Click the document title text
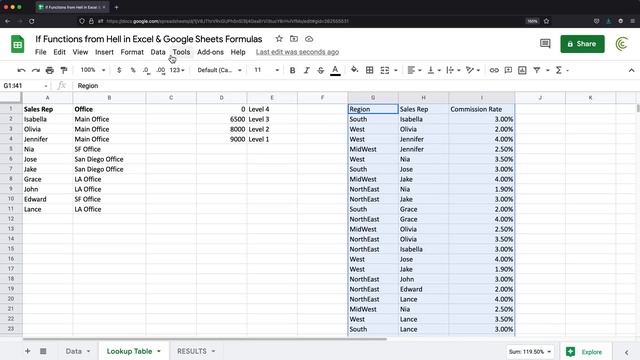 coord(149,39)
